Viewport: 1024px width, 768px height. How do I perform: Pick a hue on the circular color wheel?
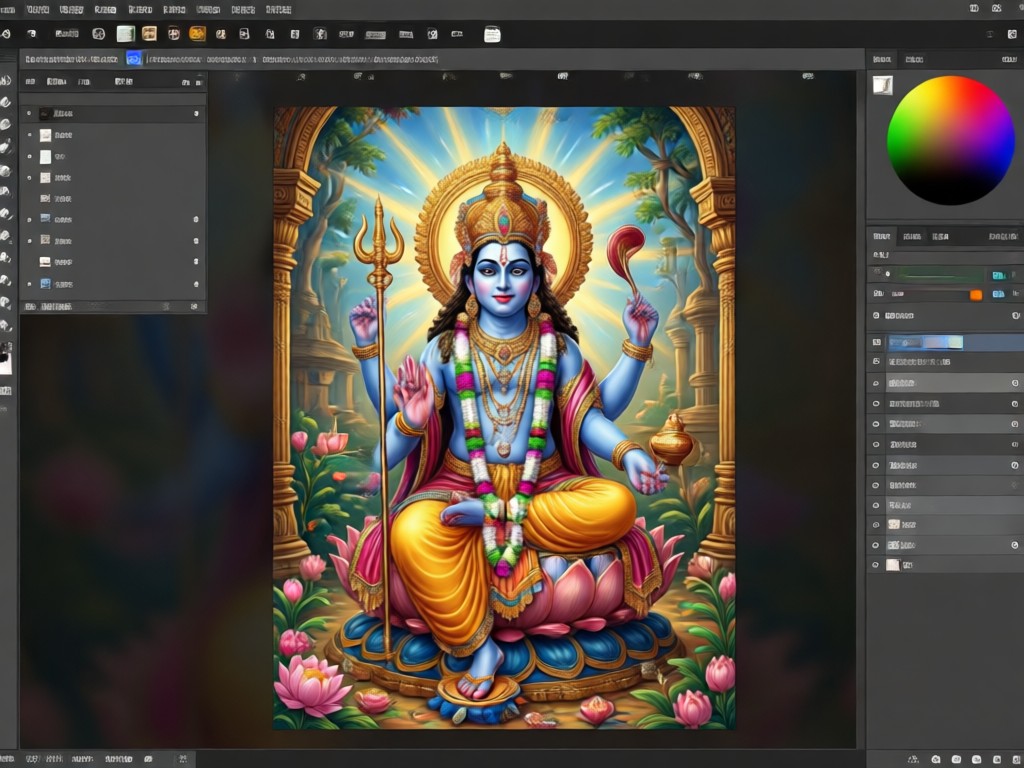click(x=951, y=140)
